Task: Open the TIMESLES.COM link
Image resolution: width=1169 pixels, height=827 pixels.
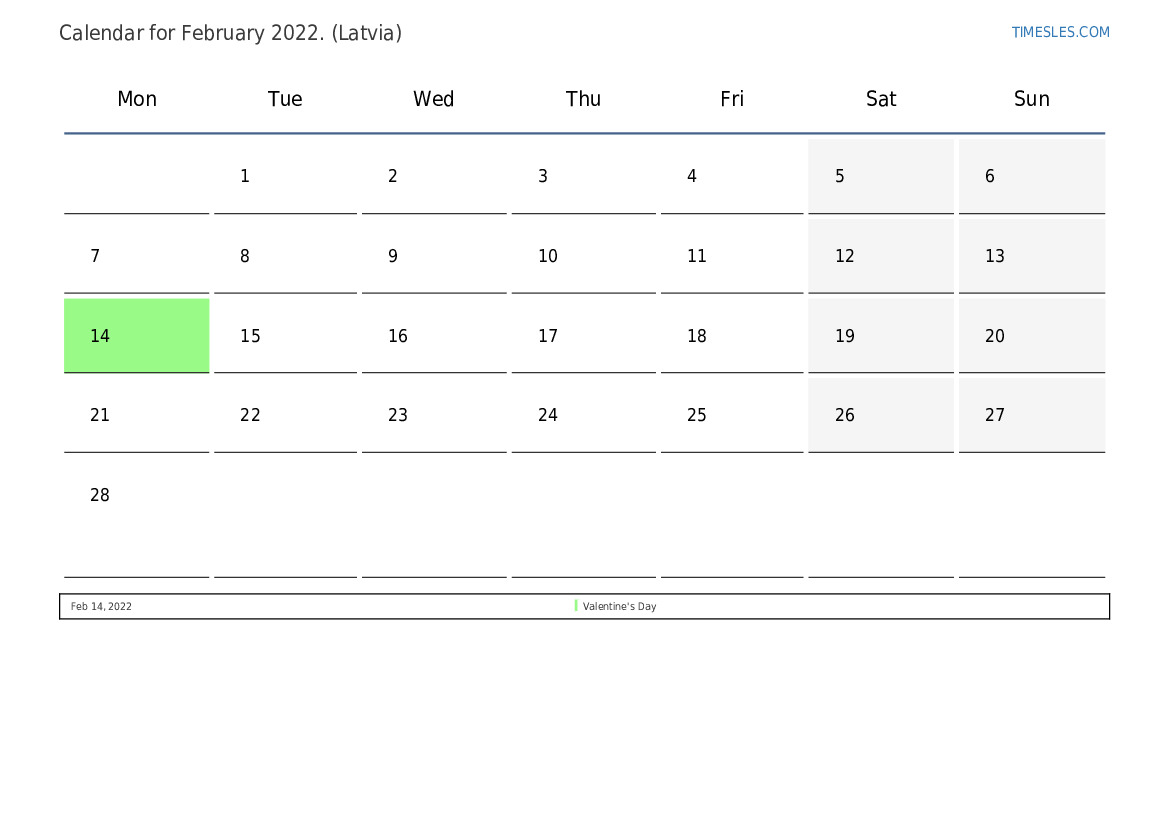Action: pos(1060,32)
